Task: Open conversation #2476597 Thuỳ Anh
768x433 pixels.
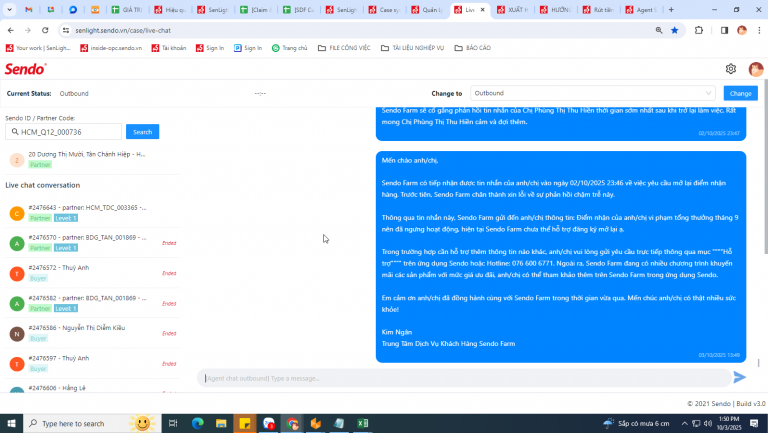Action: (92, 363)
